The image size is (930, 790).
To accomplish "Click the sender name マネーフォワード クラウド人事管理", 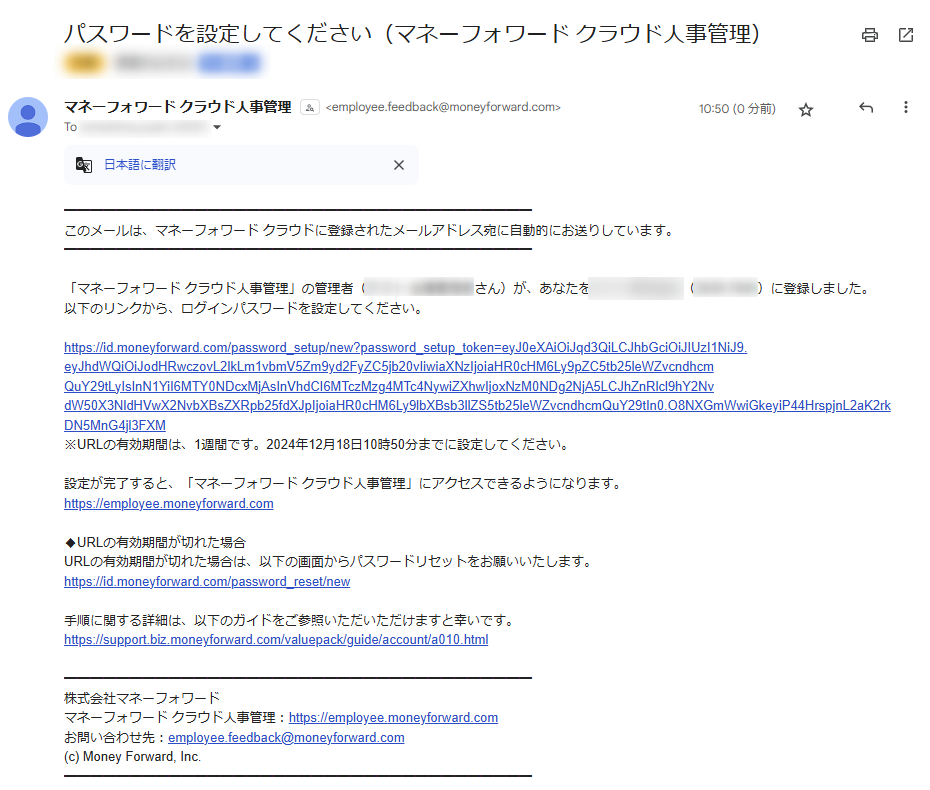I will tap(178, 107).
